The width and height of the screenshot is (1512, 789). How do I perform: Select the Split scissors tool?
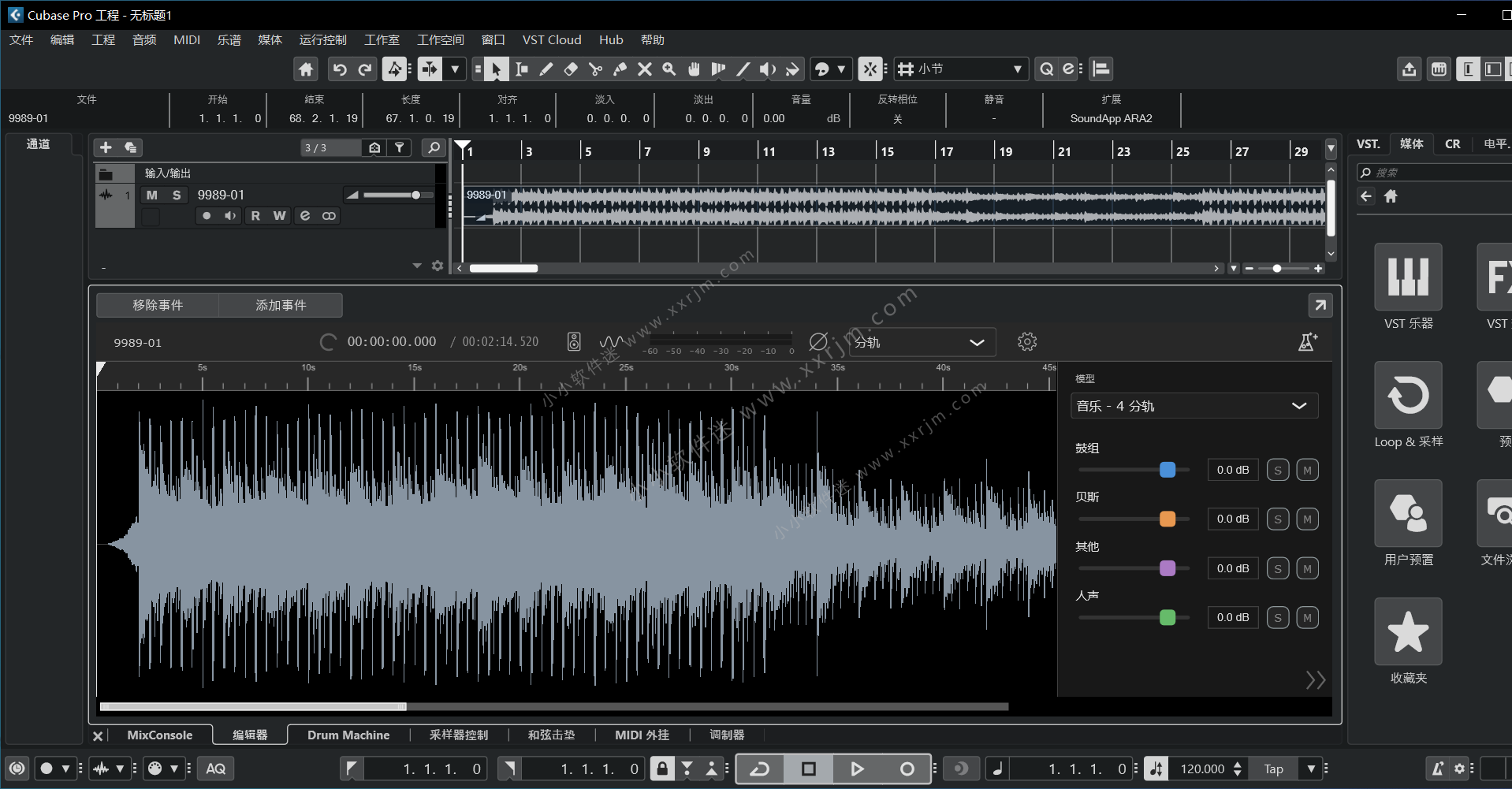[x=595, y=69]
